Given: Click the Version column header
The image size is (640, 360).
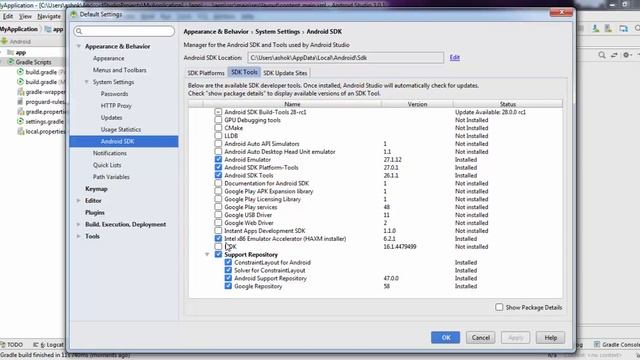Looking at the screenshot, I should (x=417, y=104).
